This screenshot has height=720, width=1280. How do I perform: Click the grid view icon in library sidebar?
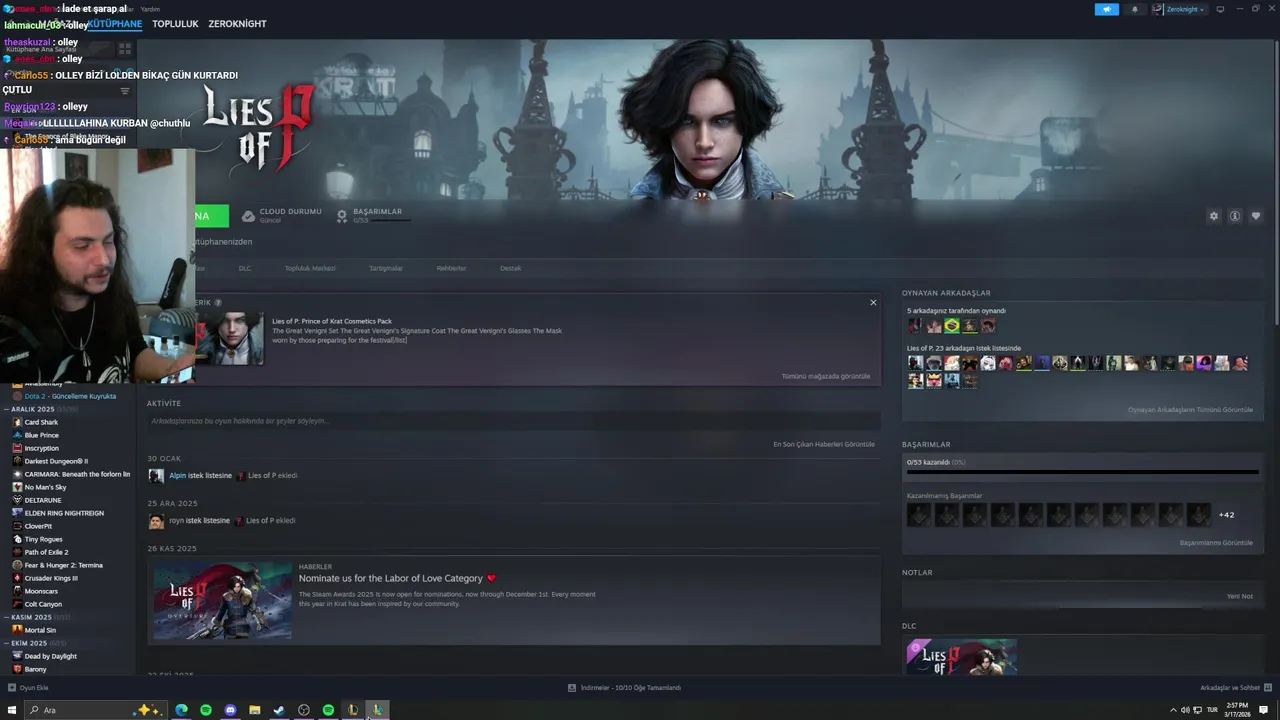(x=125, y=48)
